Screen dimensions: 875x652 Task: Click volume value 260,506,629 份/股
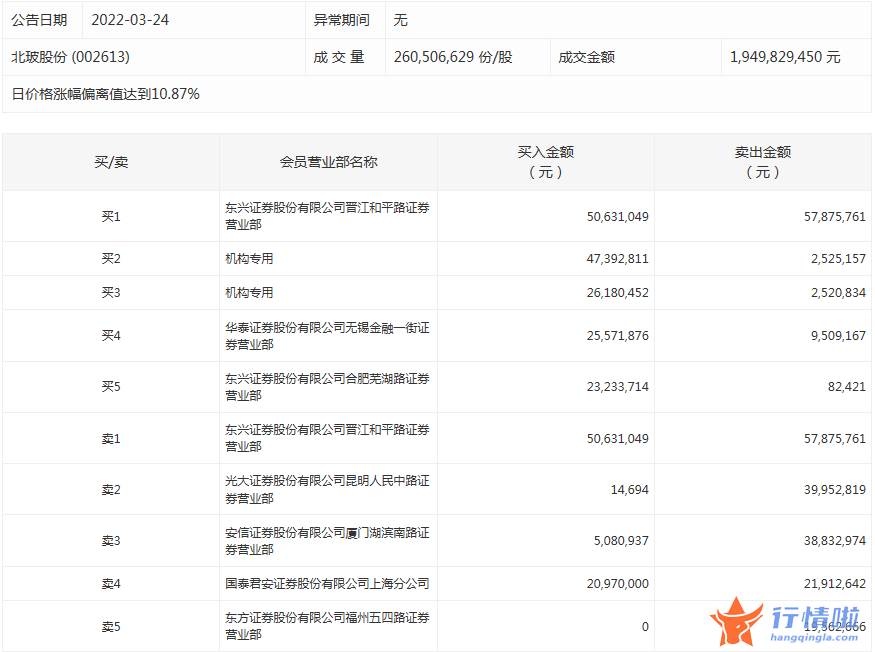point(453,57)
